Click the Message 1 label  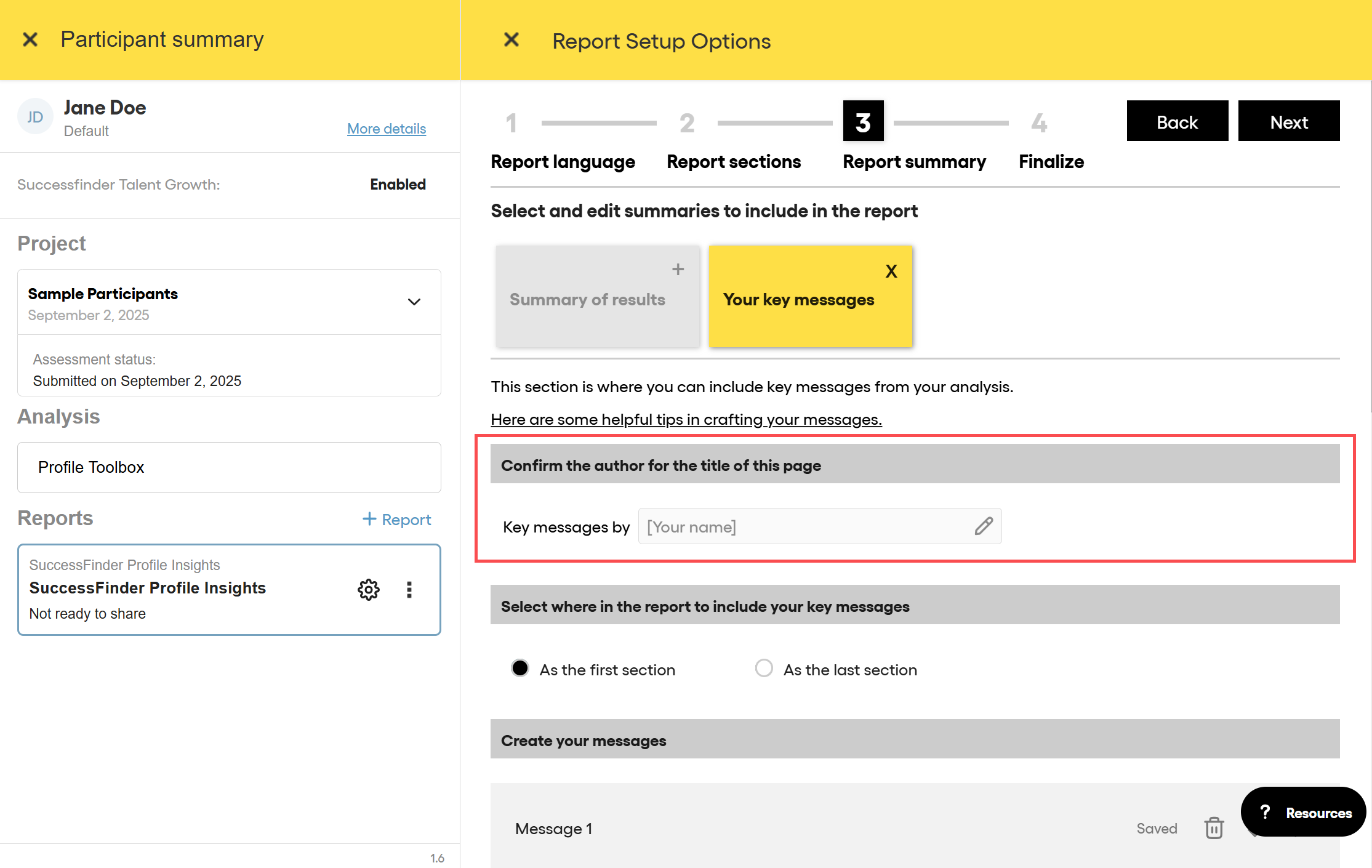[x=553, y=829]
